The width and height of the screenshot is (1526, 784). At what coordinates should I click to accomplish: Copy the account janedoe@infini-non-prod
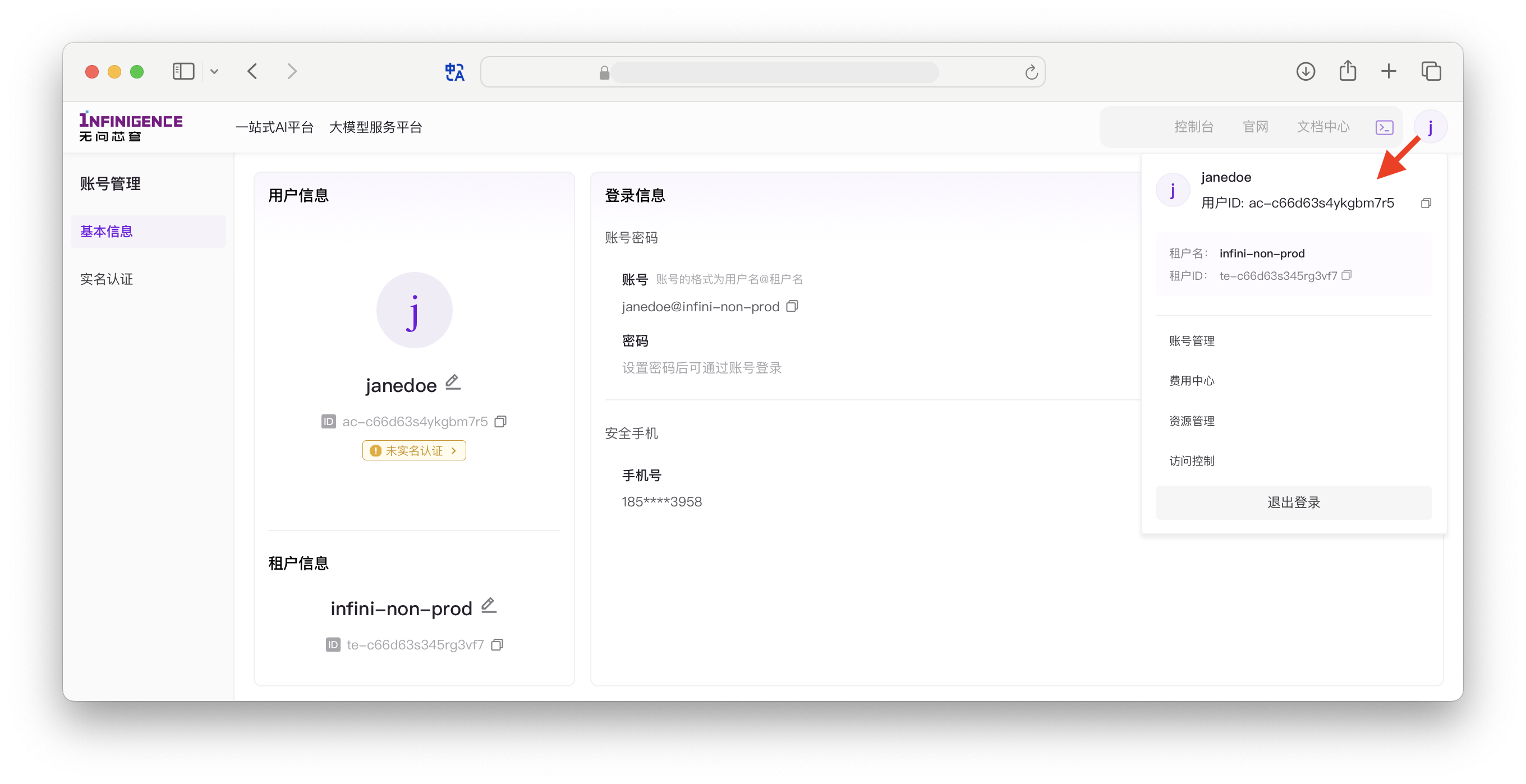[792, 306]
